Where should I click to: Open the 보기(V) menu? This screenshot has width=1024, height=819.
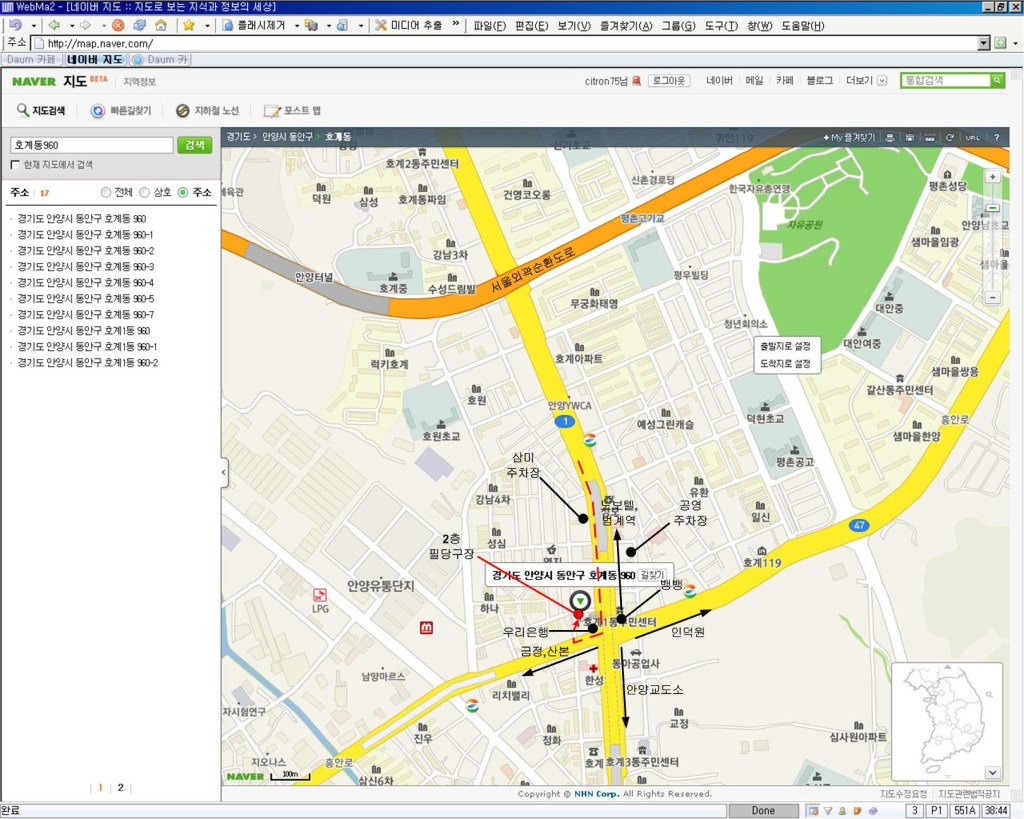(x=574, y=25)
